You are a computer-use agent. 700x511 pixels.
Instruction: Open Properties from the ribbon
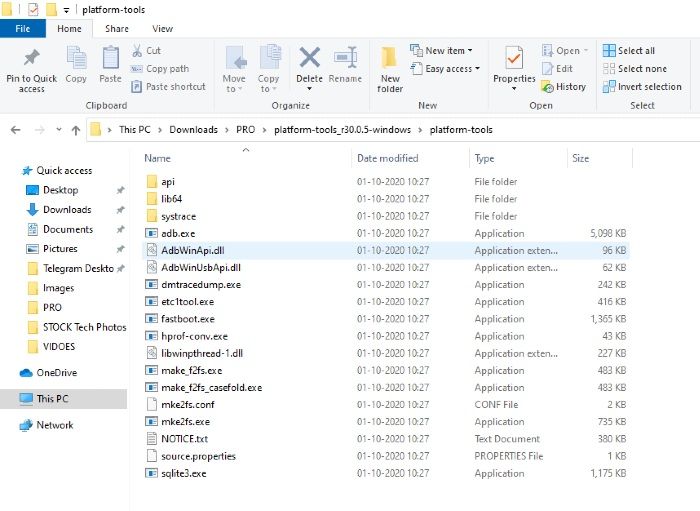[514, 59]
